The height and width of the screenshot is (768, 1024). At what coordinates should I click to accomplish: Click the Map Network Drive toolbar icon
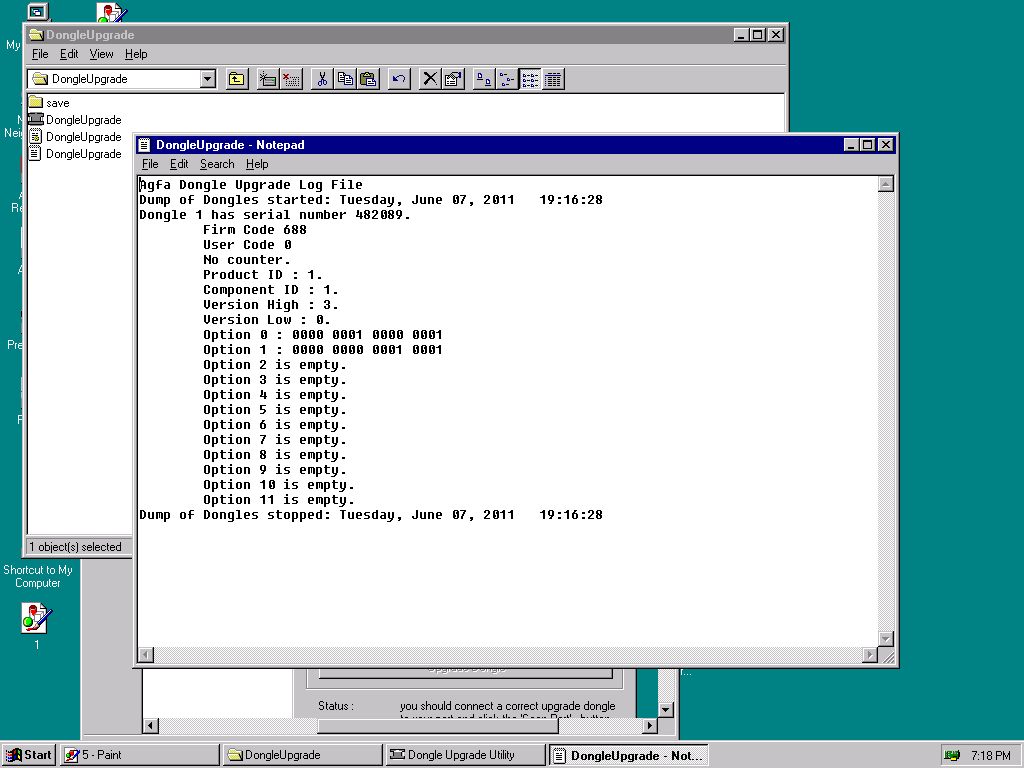coord(267,79)
